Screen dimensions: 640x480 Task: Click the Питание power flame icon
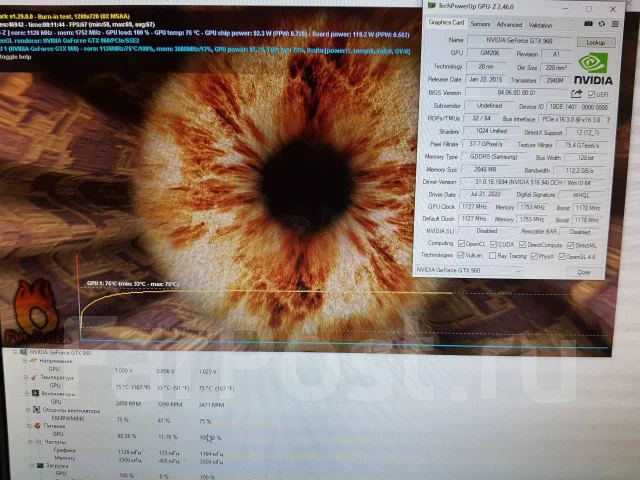38,426
